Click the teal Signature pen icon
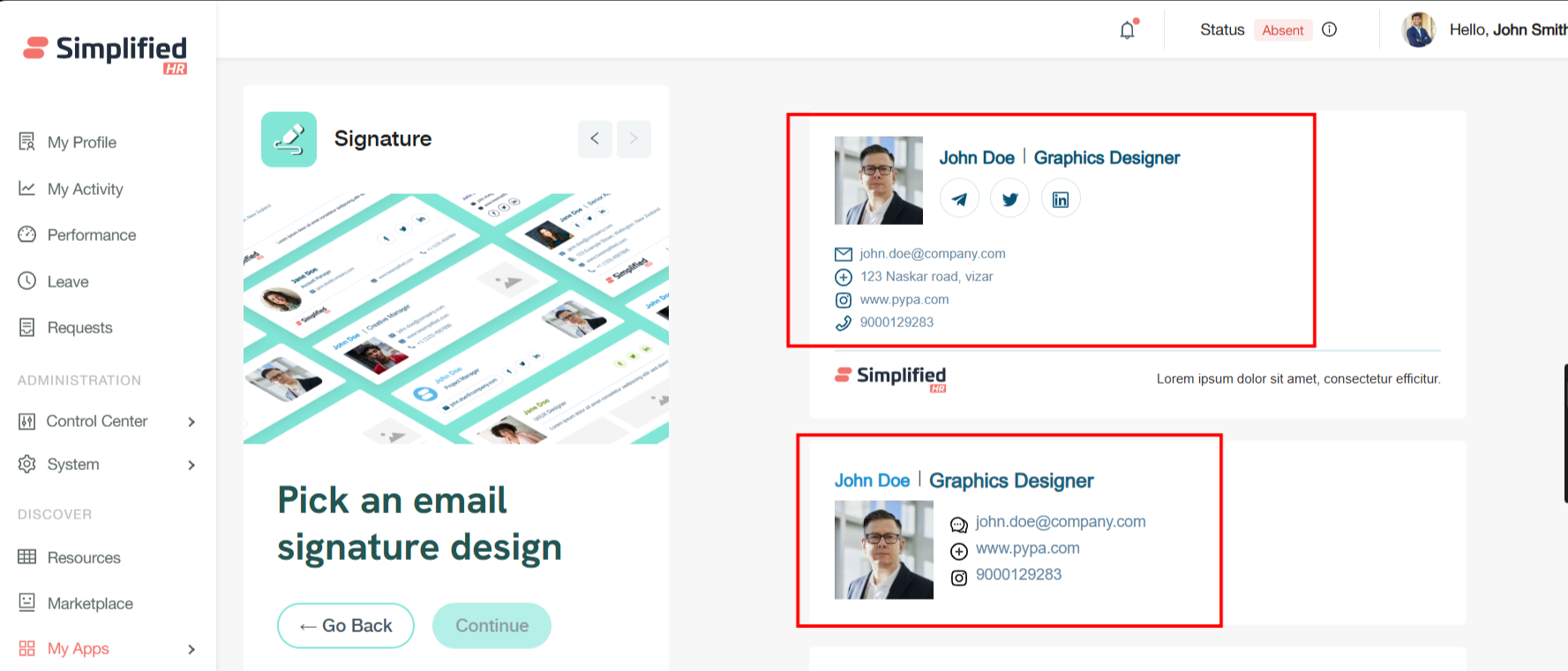The height and width of the screenshot is (671, 1568). [289, 139]
